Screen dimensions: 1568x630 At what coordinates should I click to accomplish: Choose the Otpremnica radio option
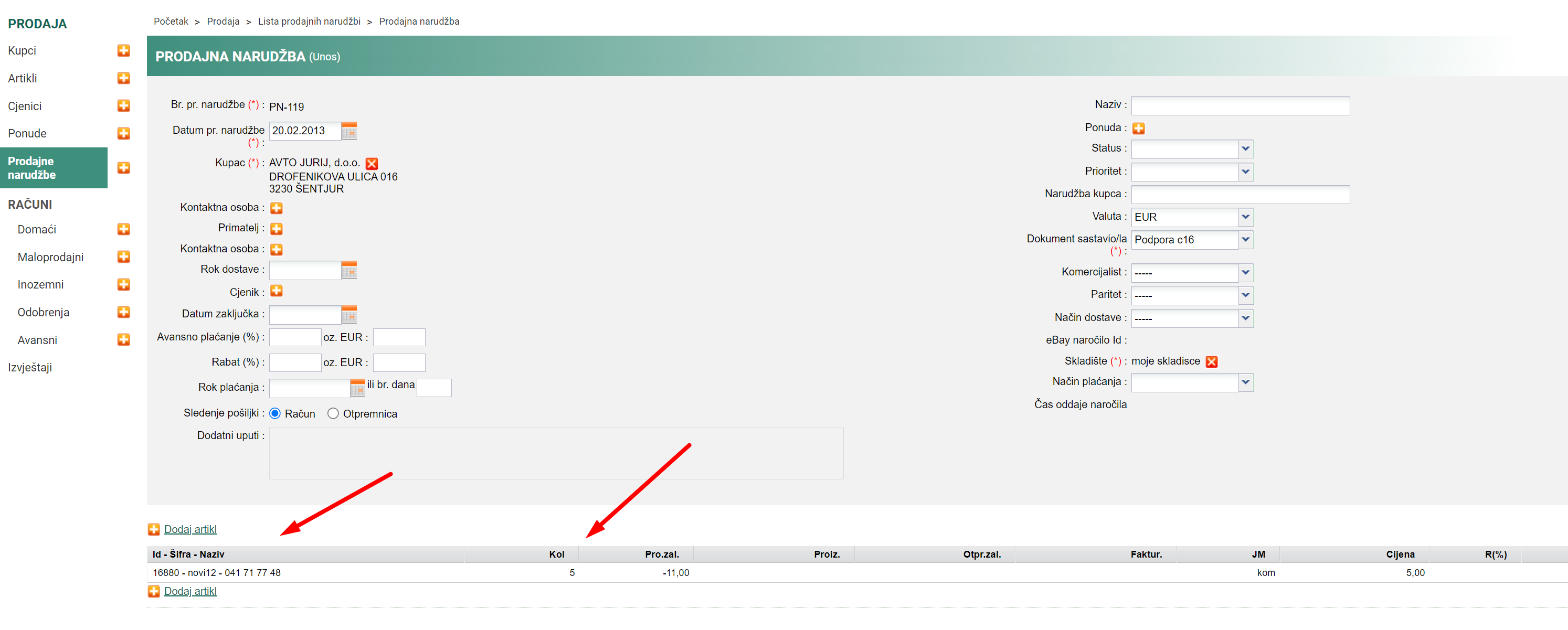(333, 414)
